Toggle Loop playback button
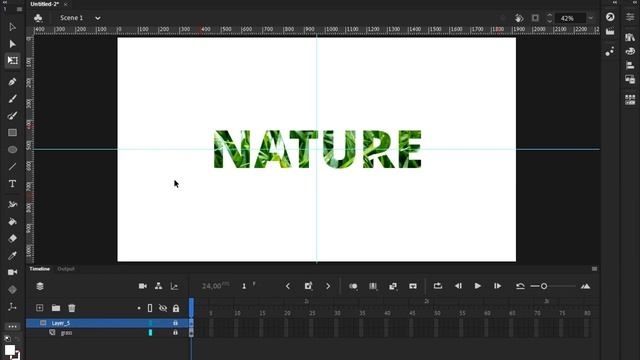The image size is (640, 360). pos(438,286)
